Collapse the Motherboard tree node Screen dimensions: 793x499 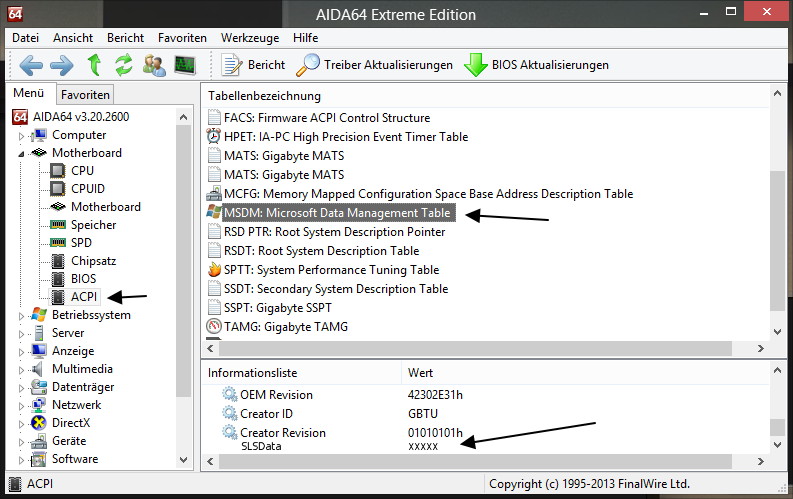click(x=21, y=154)
